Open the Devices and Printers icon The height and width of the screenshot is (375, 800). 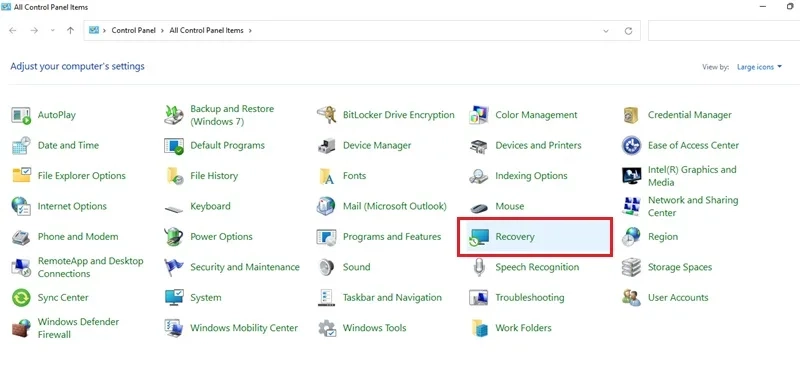(x=479, y=145)
